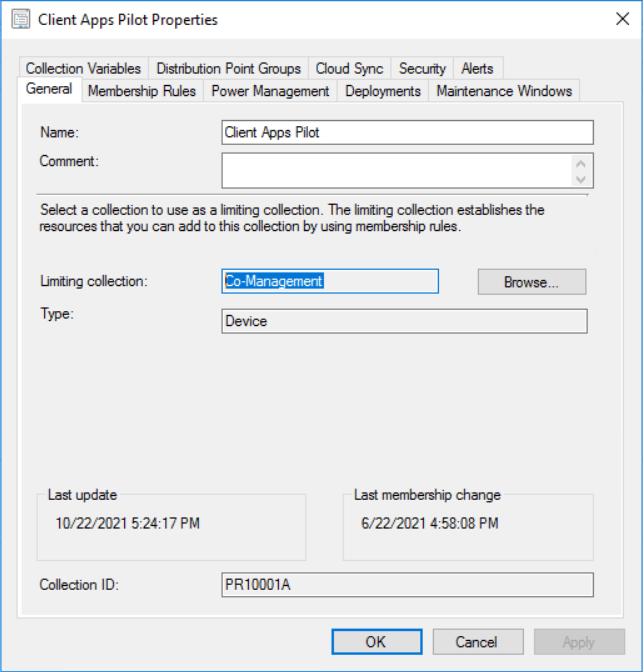View the Maintenance Windows tab

pyautogui.click(x=504, y=91)
